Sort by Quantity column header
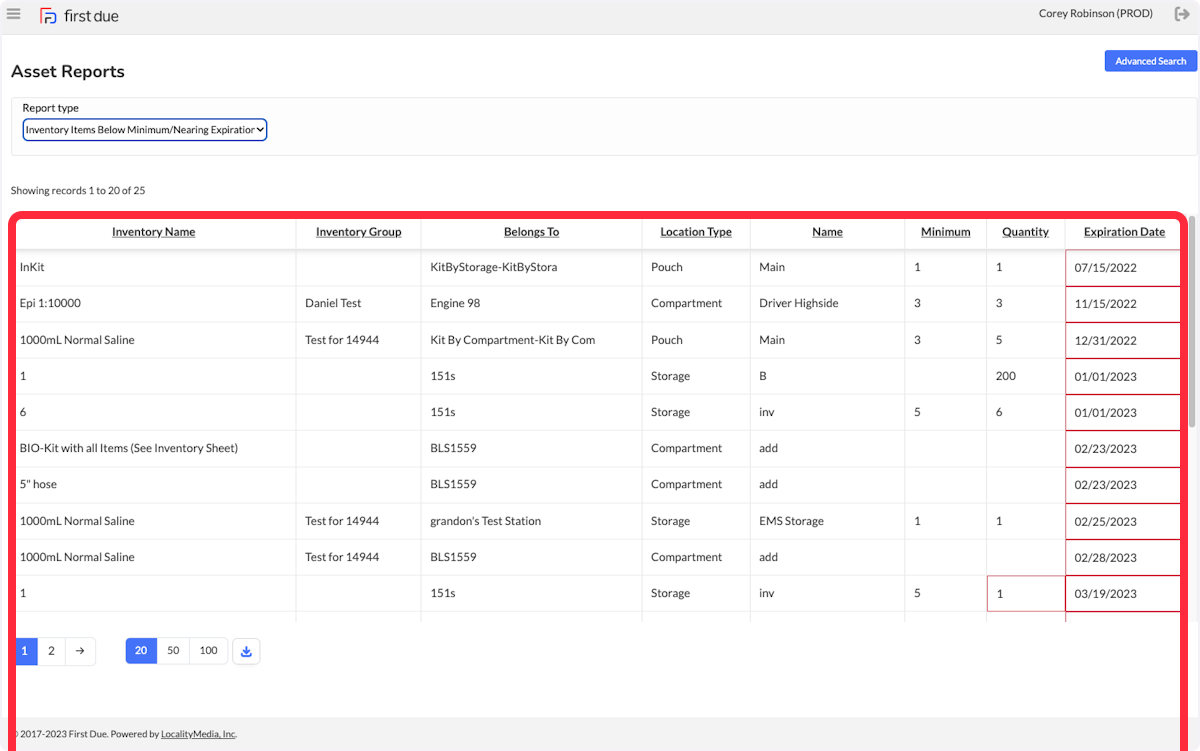Viewport: 1200px width, 751px height. [x=1025, y=232]
